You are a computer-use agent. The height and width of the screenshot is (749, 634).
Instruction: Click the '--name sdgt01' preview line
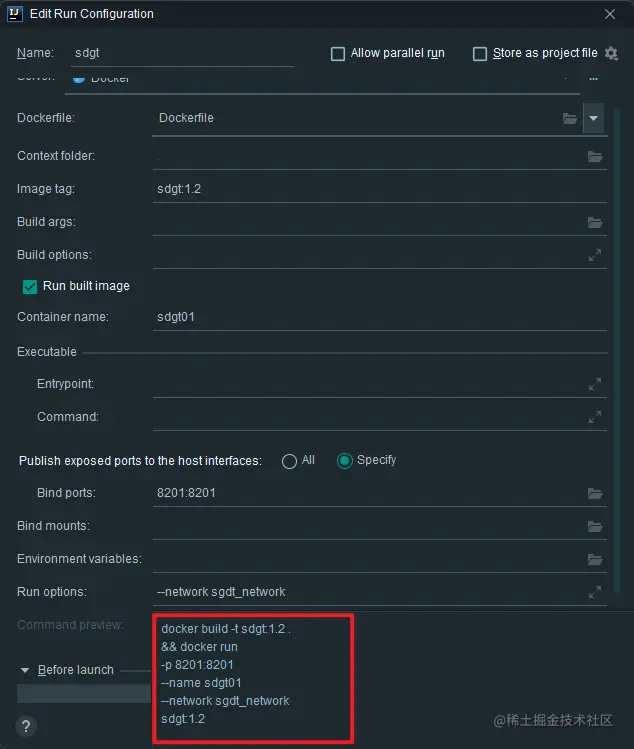coord(201,683)
